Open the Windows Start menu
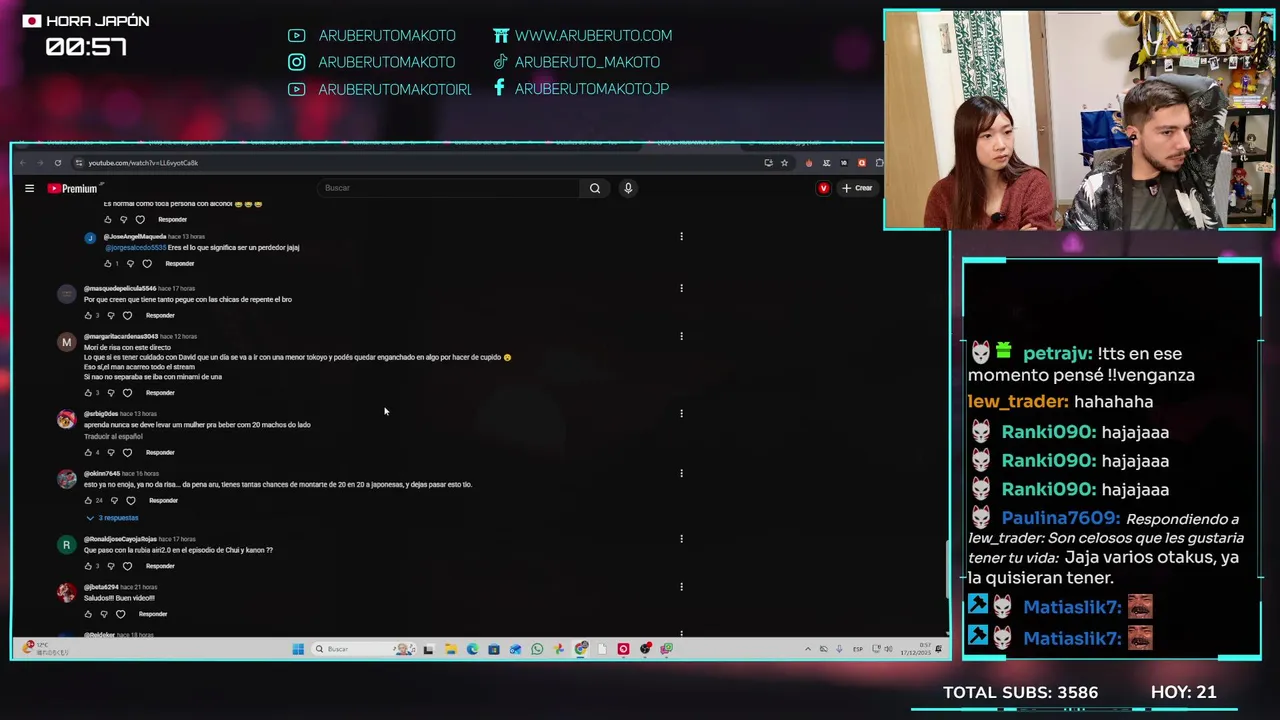The width and height of the screenshot is (1280, 720). [297, 649]
